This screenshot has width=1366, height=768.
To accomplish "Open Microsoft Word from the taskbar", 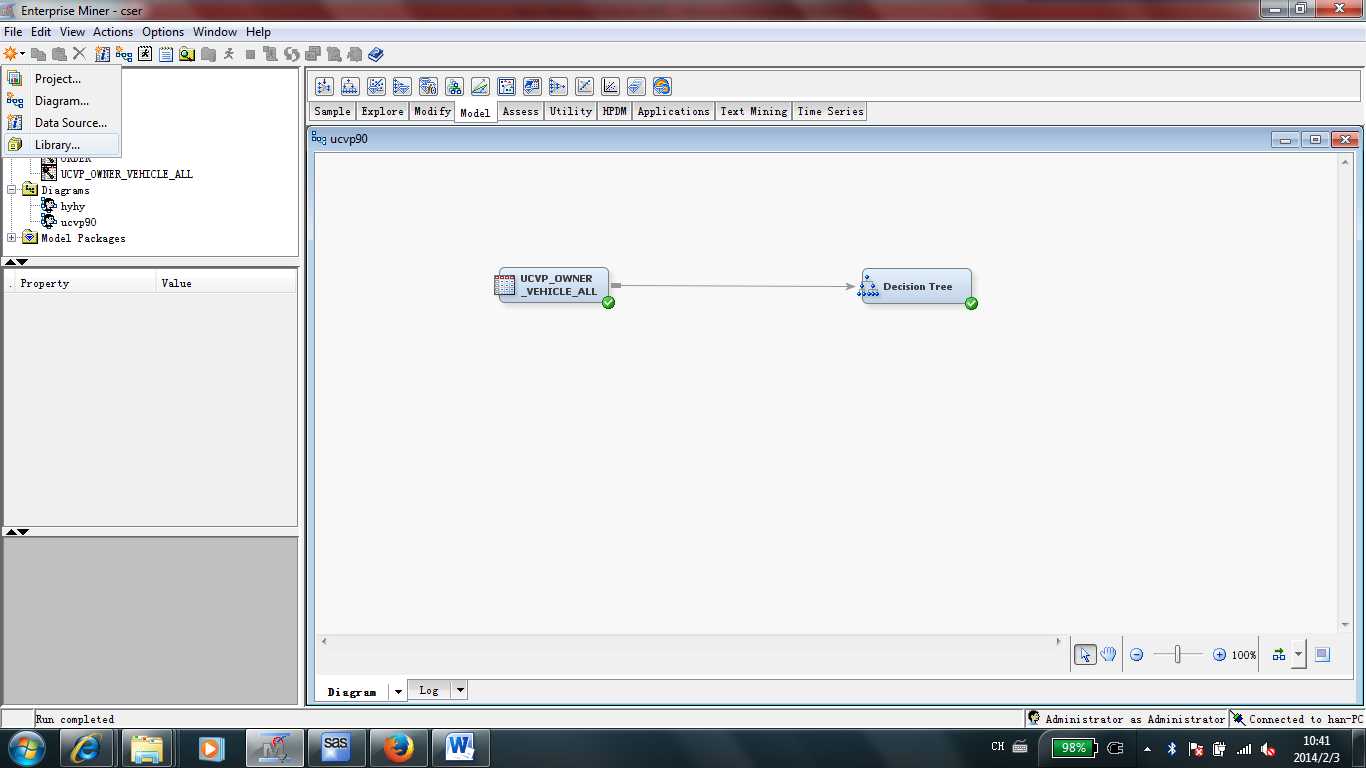I will 460,748.
